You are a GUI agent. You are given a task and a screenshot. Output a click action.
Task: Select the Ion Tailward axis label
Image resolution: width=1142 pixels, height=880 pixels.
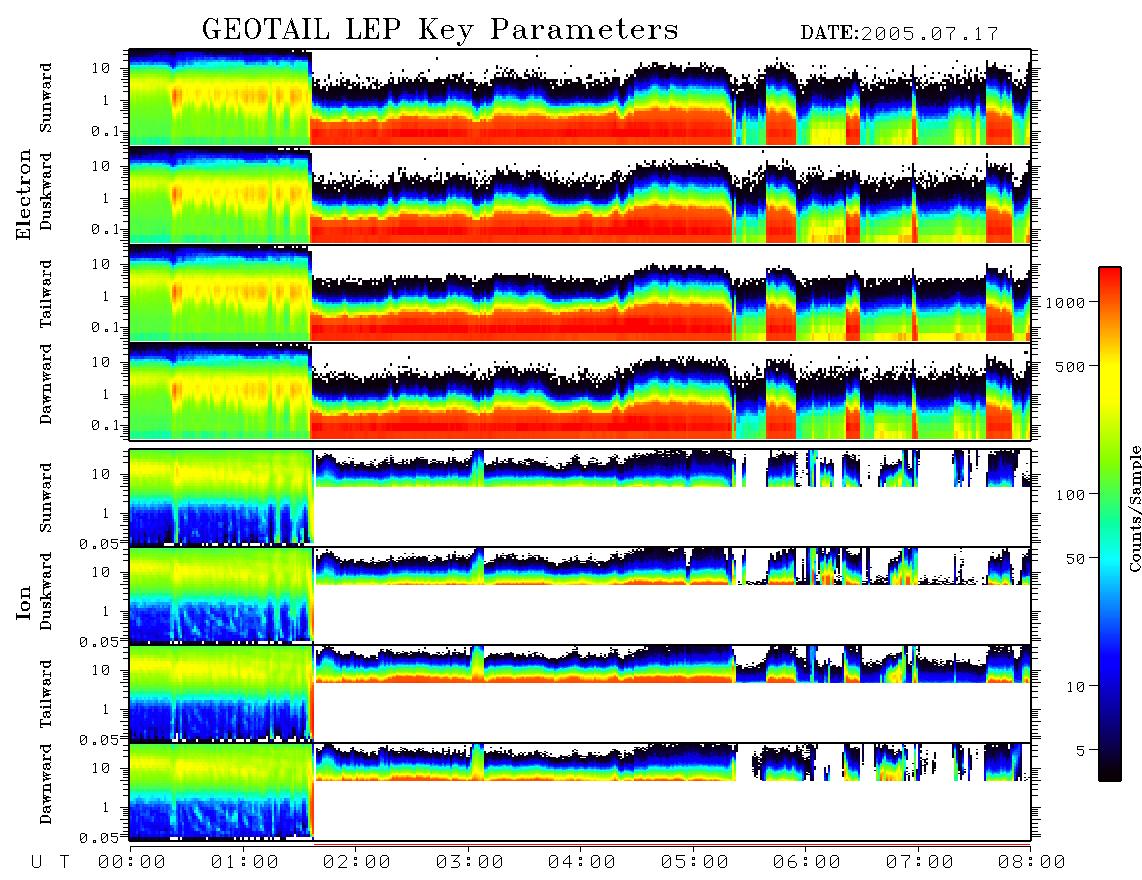tap(46, 694)
